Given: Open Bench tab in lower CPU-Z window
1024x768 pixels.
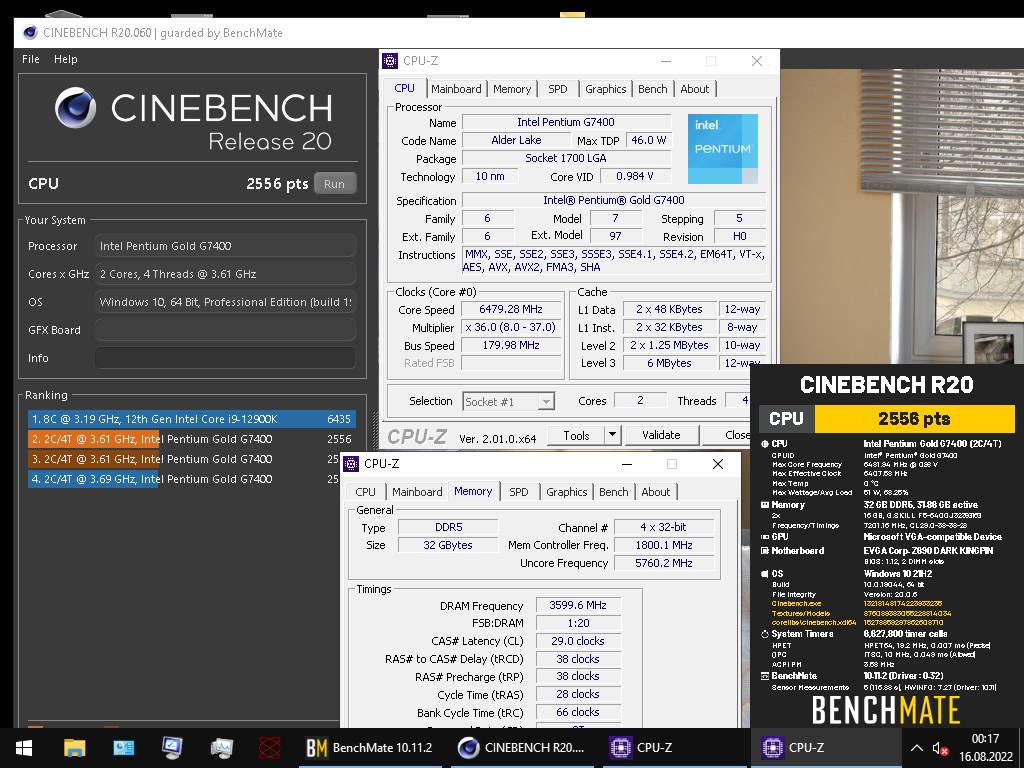Looking at the screenshot, I should coord(613,492).
